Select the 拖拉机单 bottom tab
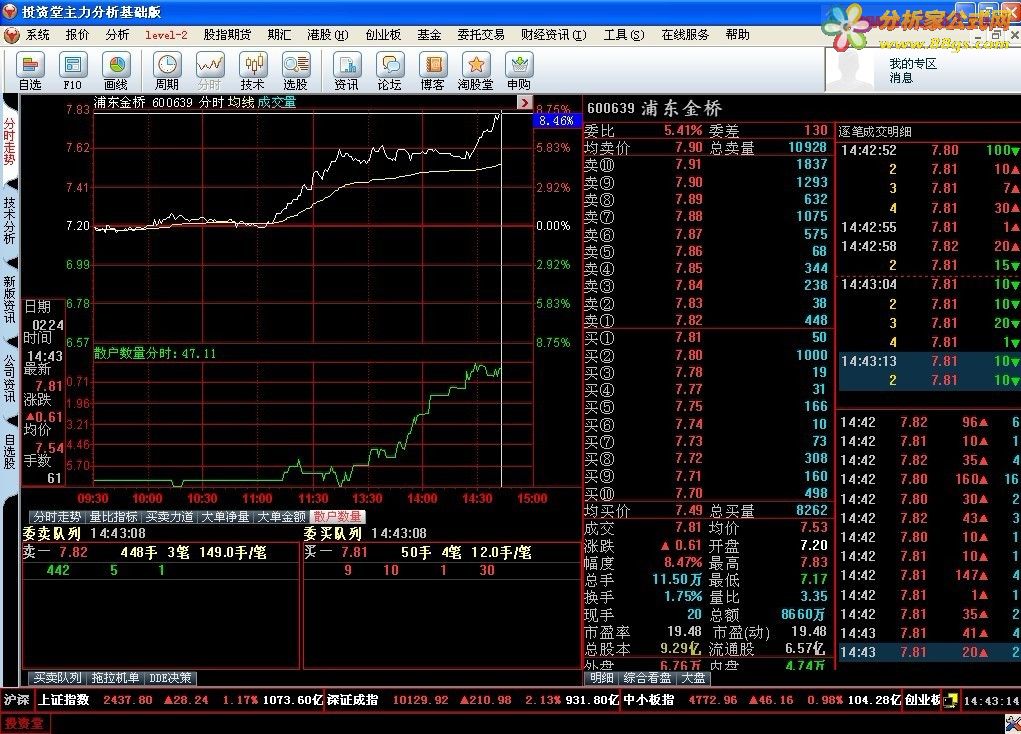This screenshot has width=1021, height=734. tap(115, 678)
